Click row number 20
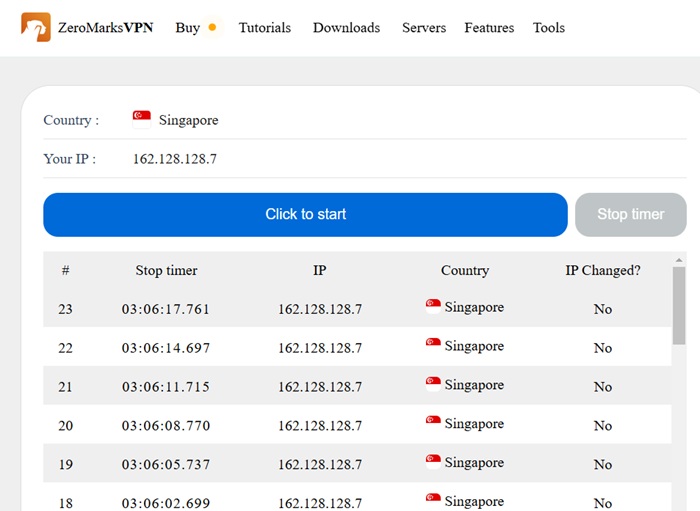This screenshot has width=700, height=511. (x=66, y=426)
